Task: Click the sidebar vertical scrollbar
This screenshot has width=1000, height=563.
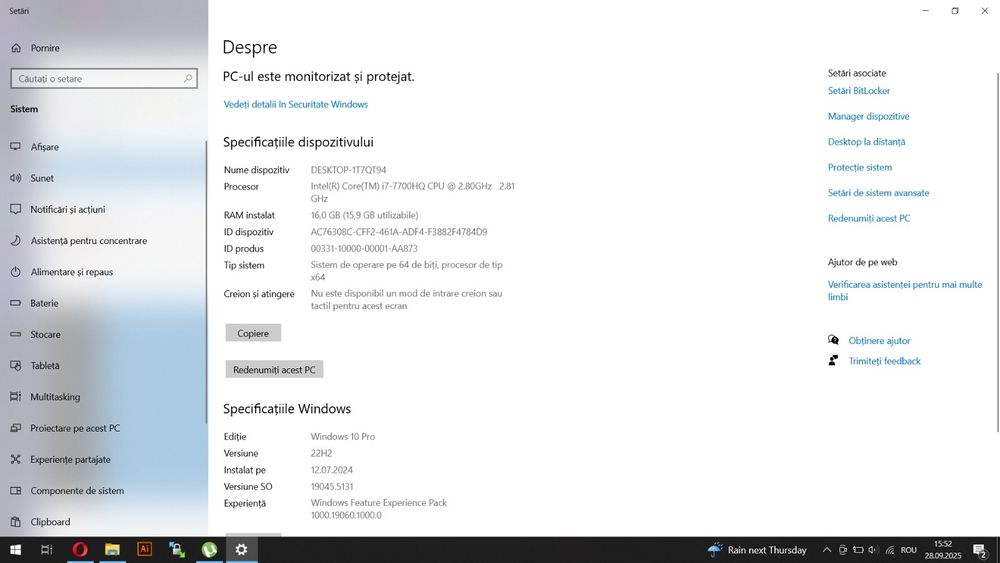Action: [205, 281]
